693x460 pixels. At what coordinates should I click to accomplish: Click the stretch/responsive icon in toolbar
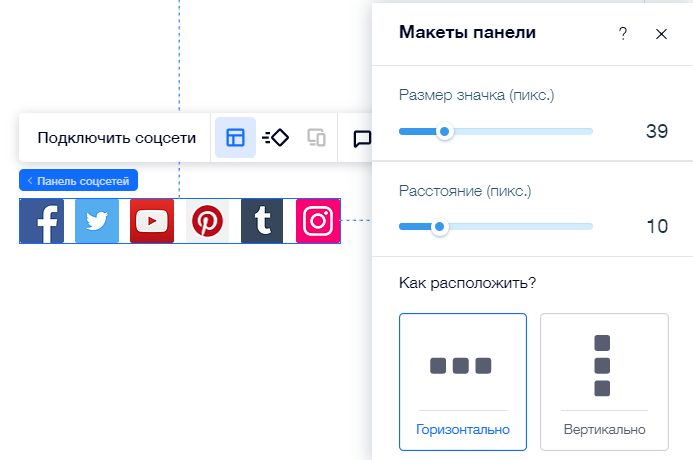coord(316,137)
